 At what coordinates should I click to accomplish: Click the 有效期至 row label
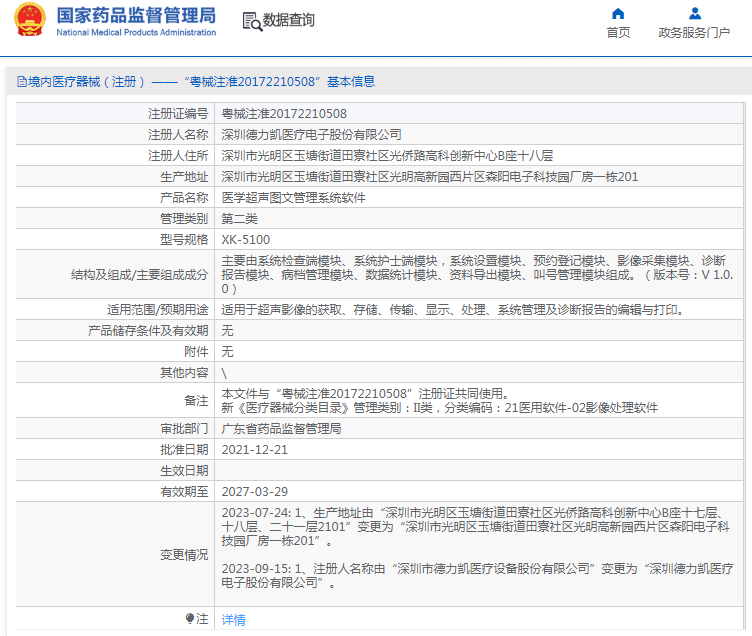(184, 492)
